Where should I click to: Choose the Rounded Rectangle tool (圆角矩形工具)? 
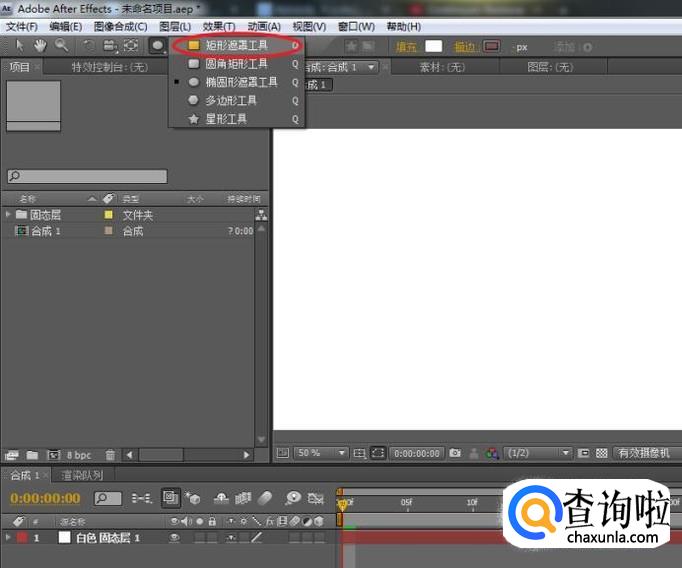pos(236,63)
